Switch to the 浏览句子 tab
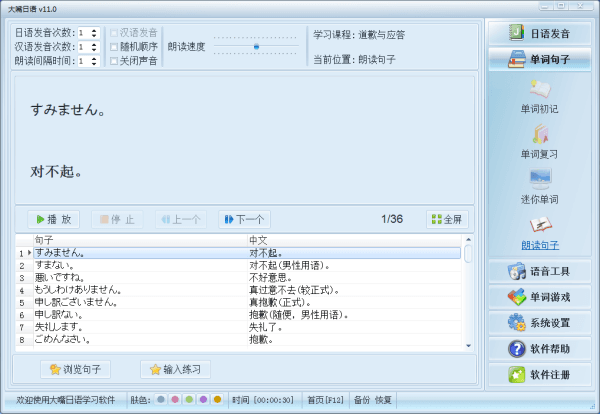Screen dimensions: 600x414 click(x=75, y=370)
